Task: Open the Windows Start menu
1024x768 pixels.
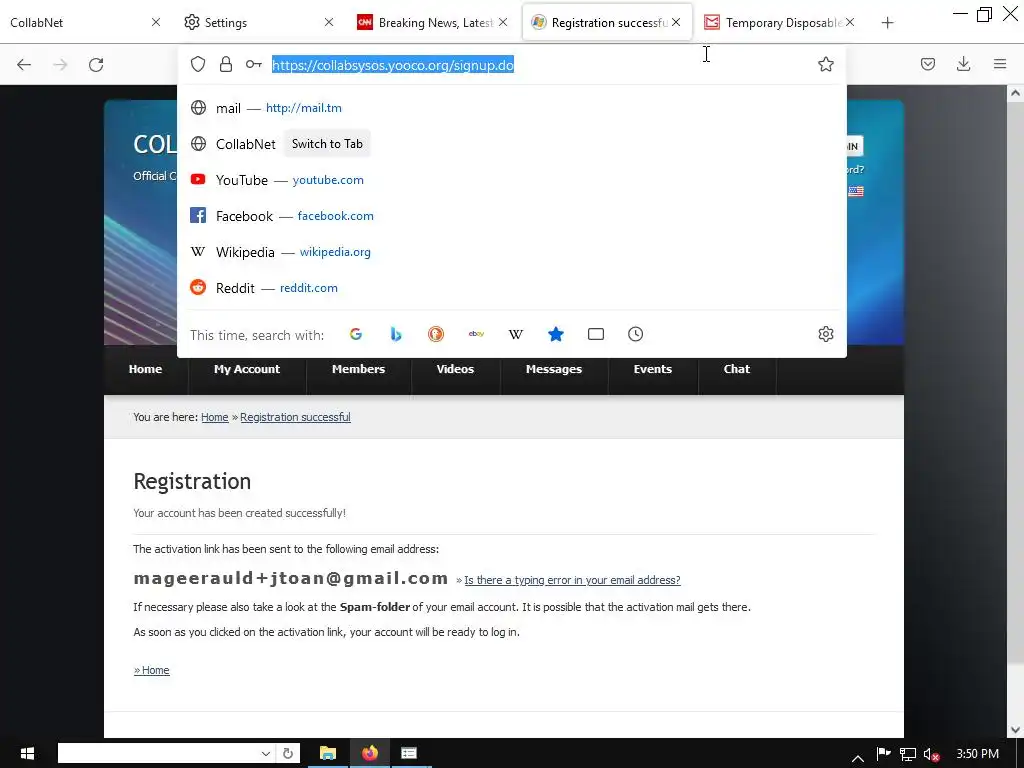Action: click(27, 754)
